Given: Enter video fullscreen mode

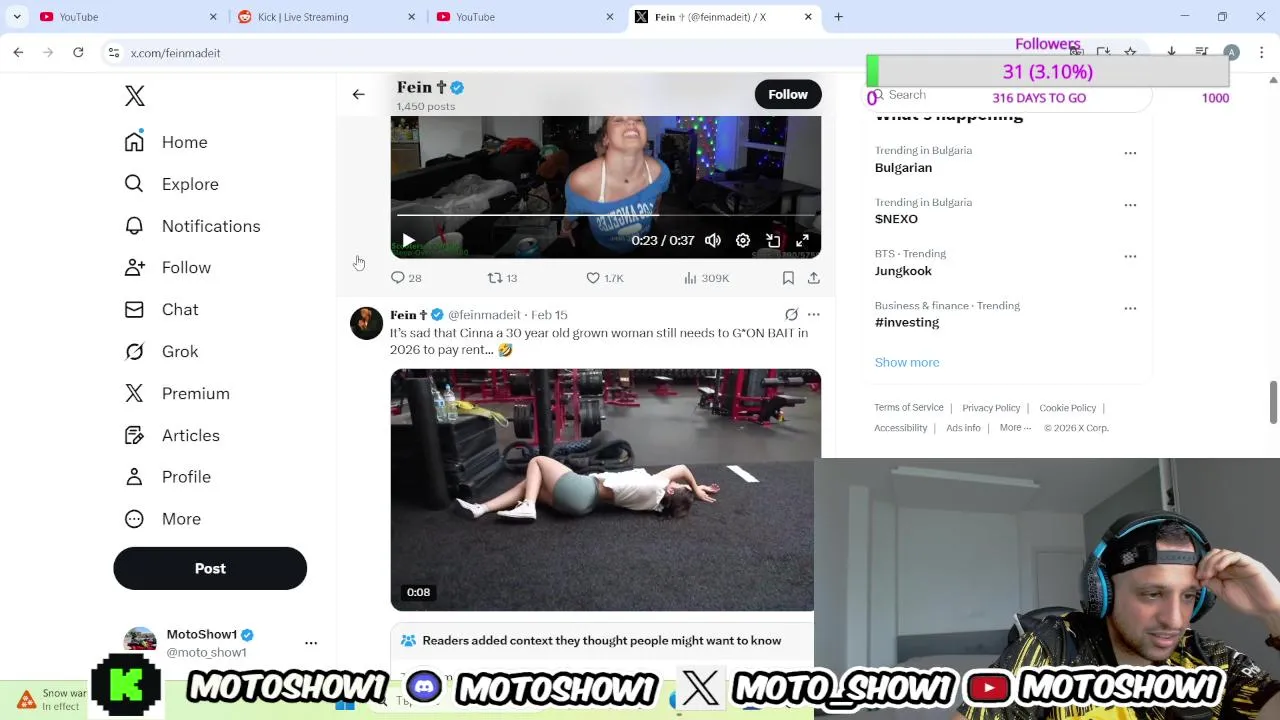Looking at the screenshot, I should [x=802, y=241].
